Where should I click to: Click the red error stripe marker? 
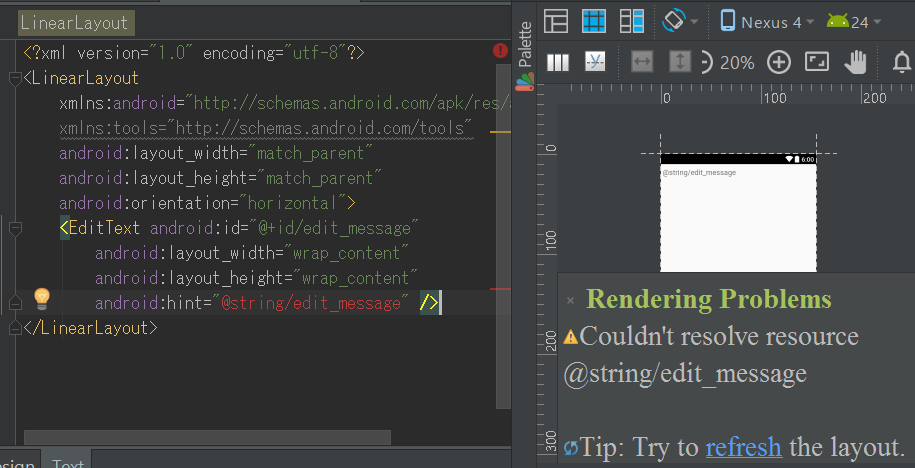click(x=501, y=288)
